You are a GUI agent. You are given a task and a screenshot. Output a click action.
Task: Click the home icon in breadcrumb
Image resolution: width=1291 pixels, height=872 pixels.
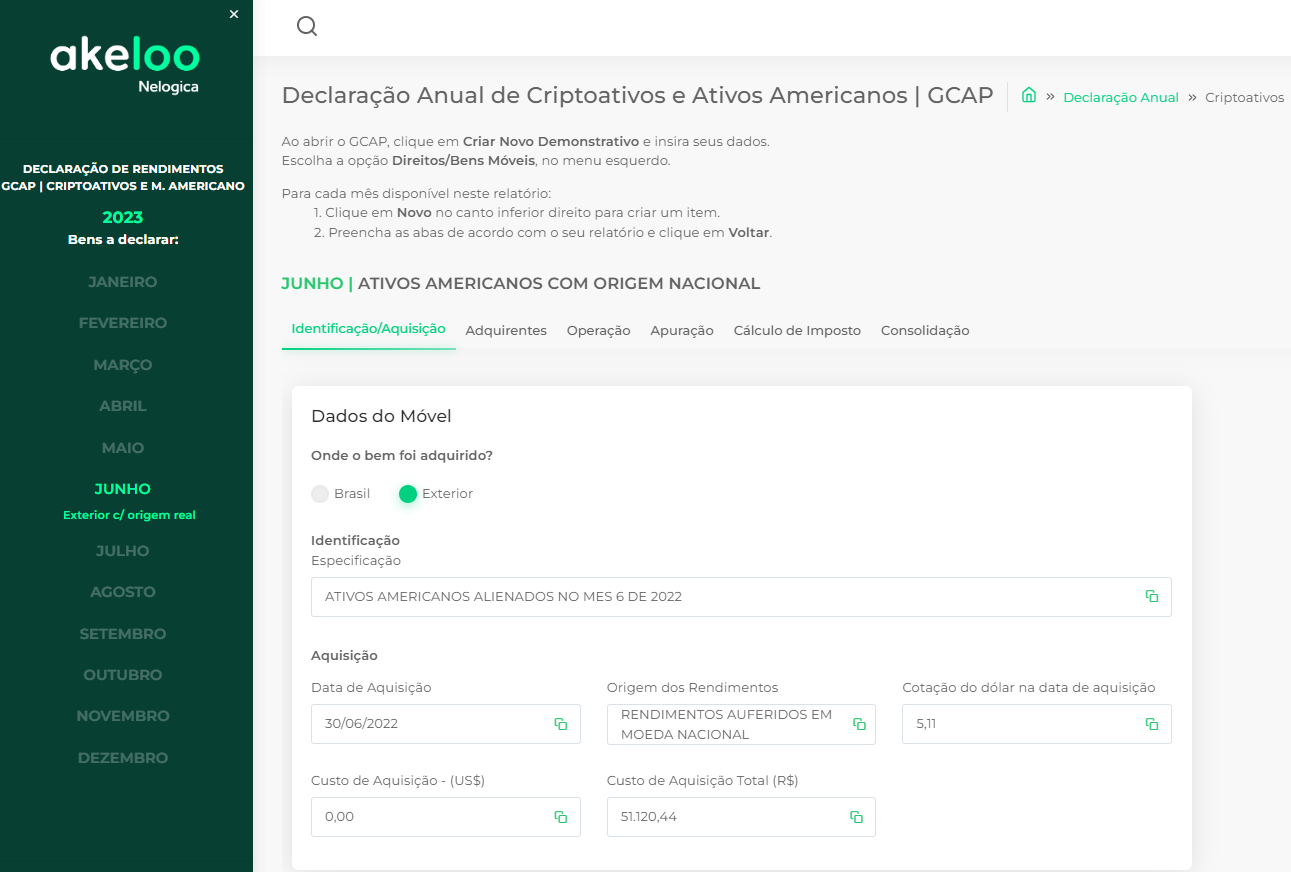point(1028,96)
